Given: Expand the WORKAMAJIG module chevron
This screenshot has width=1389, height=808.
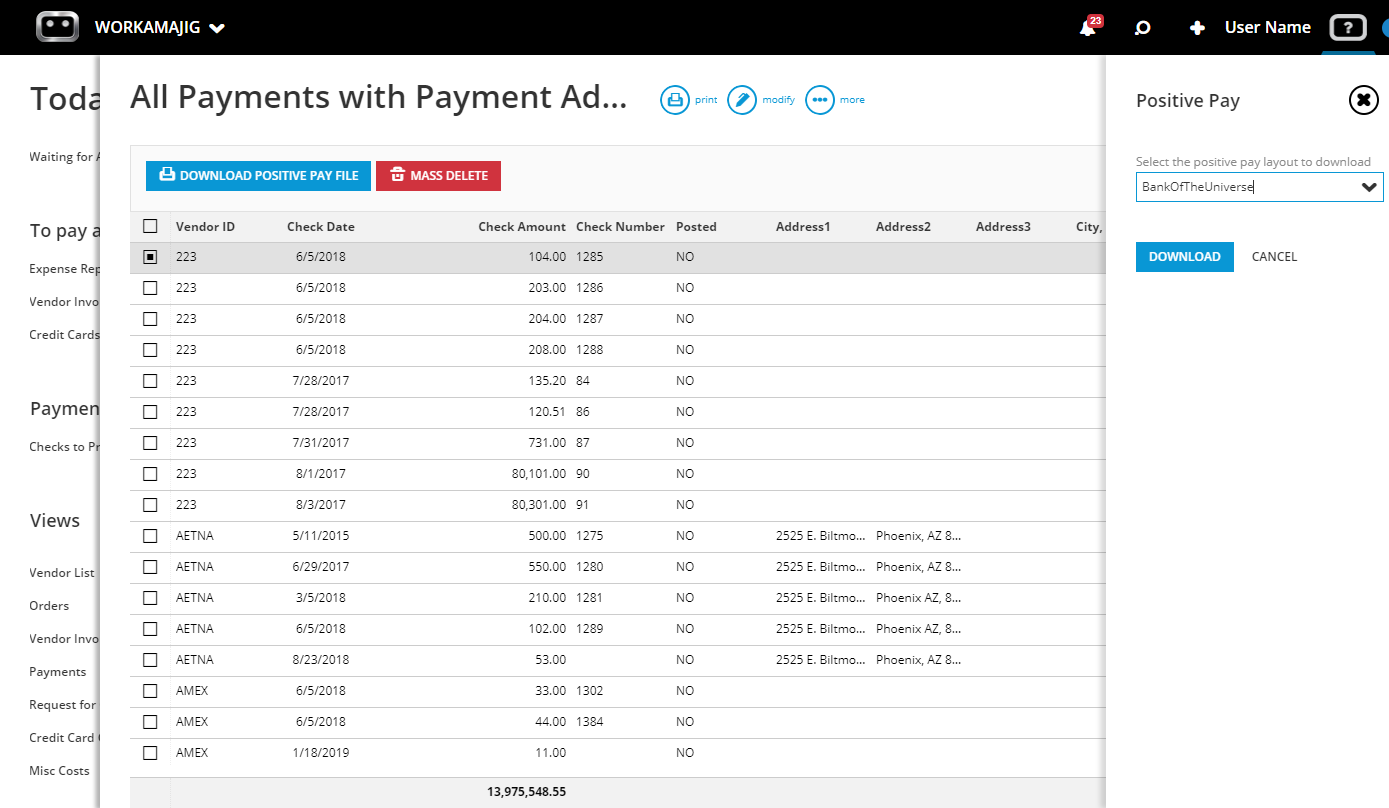Looking at the screenshot, I should 215,27.
